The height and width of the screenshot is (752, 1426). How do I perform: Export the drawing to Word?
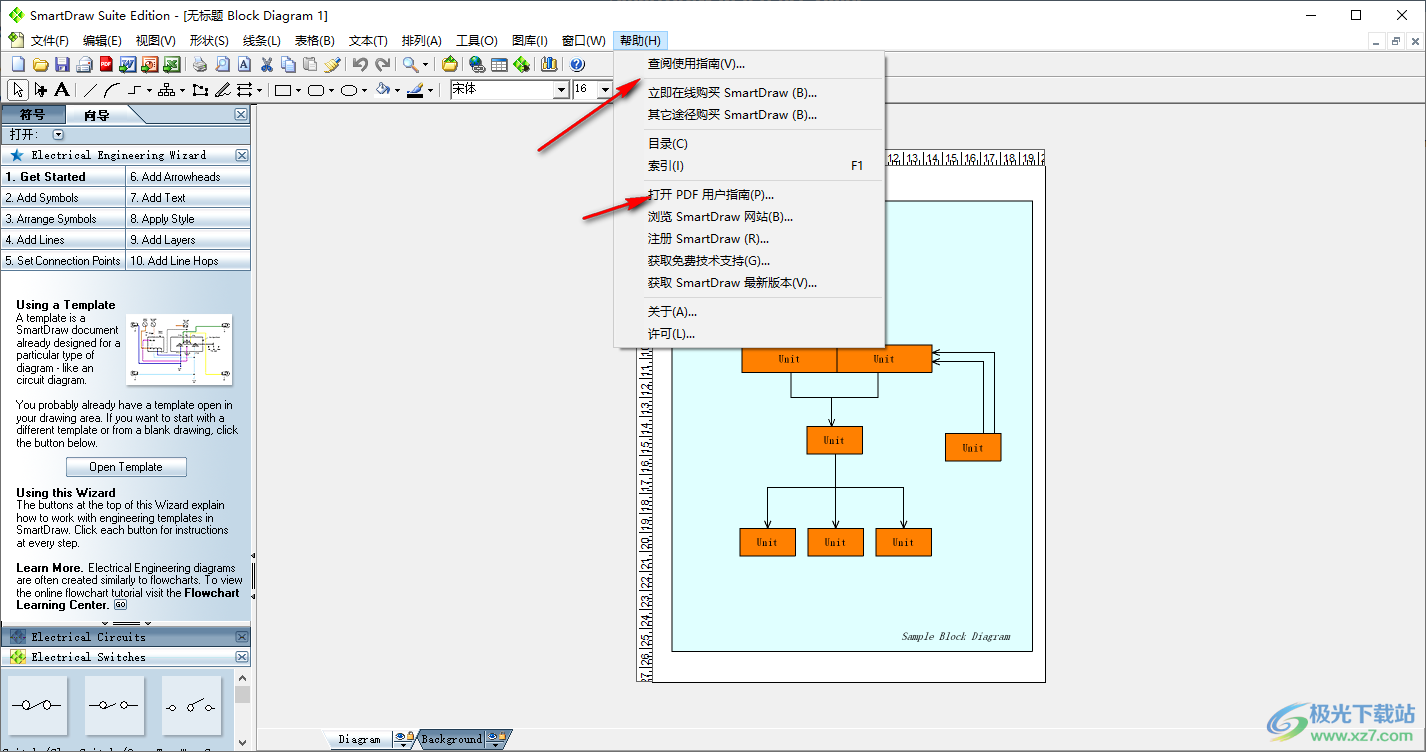pyautogui.click(x=128, y=64)
